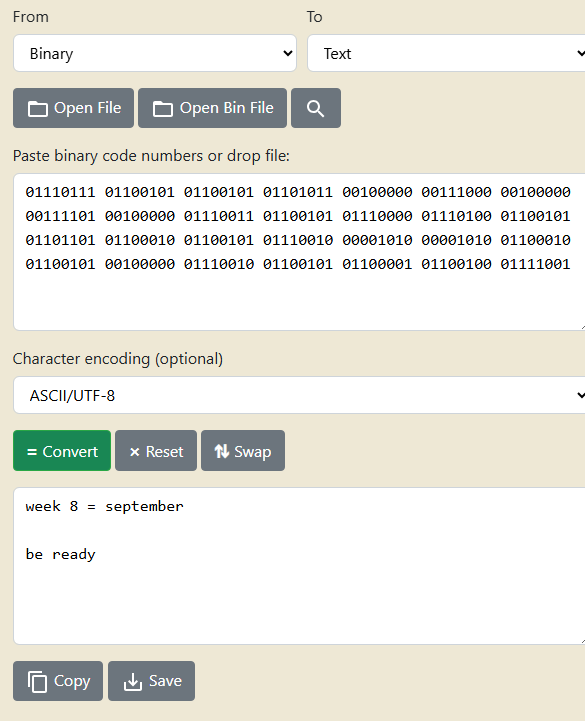Click the output text 'week 8 = september'
585x721 pixels.
104,507
